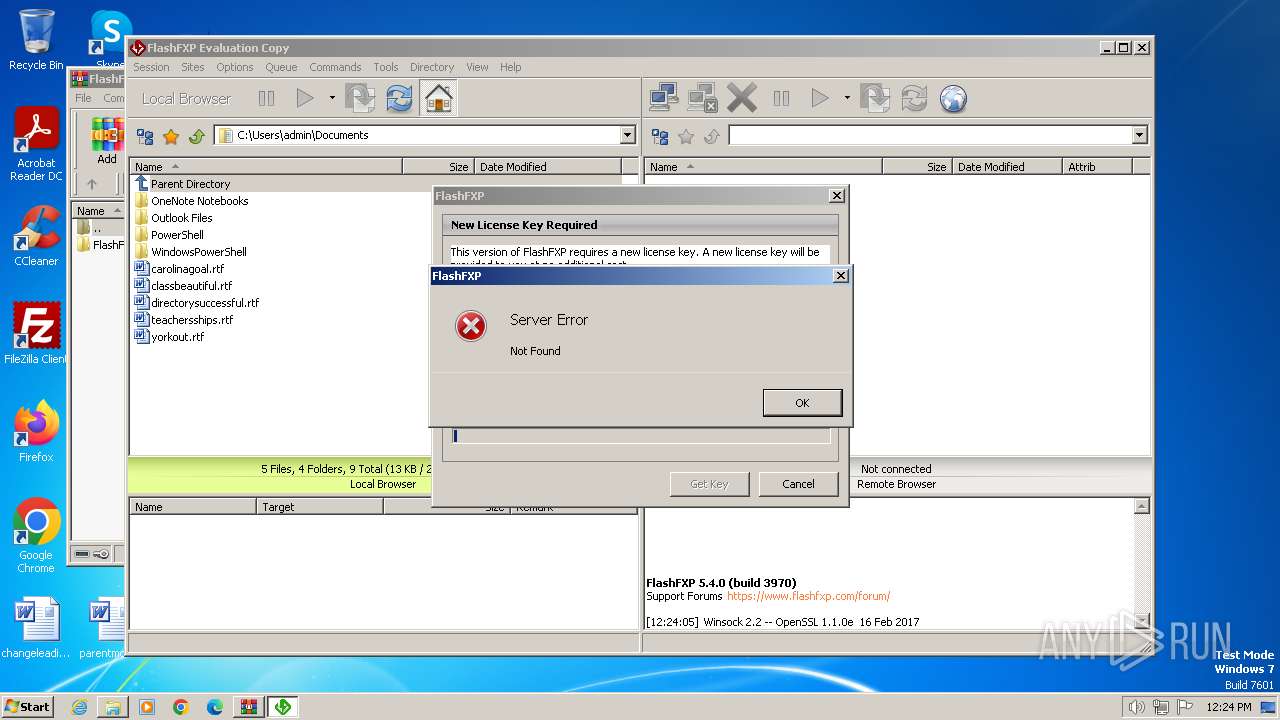Select the WindowsPowerShell folder

click(x=198, y=252)
